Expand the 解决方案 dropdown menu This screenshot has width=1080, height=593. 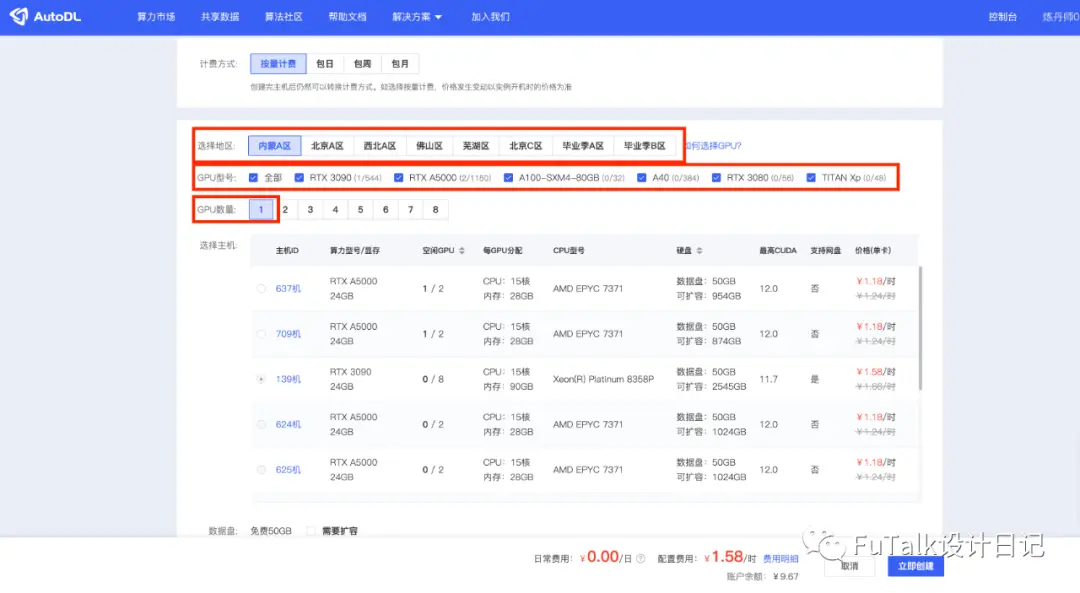point(417,17)
